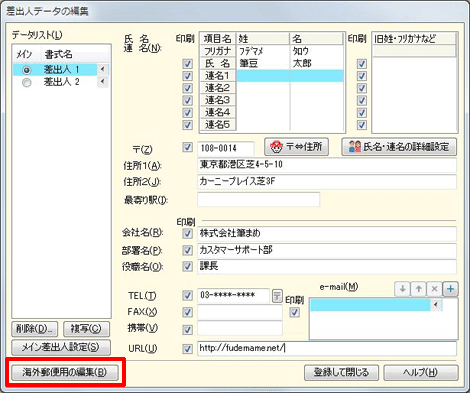This screenshot has height=393, width=470.
Task: Toggle the URL print checkbox
Action: point(188,349)
